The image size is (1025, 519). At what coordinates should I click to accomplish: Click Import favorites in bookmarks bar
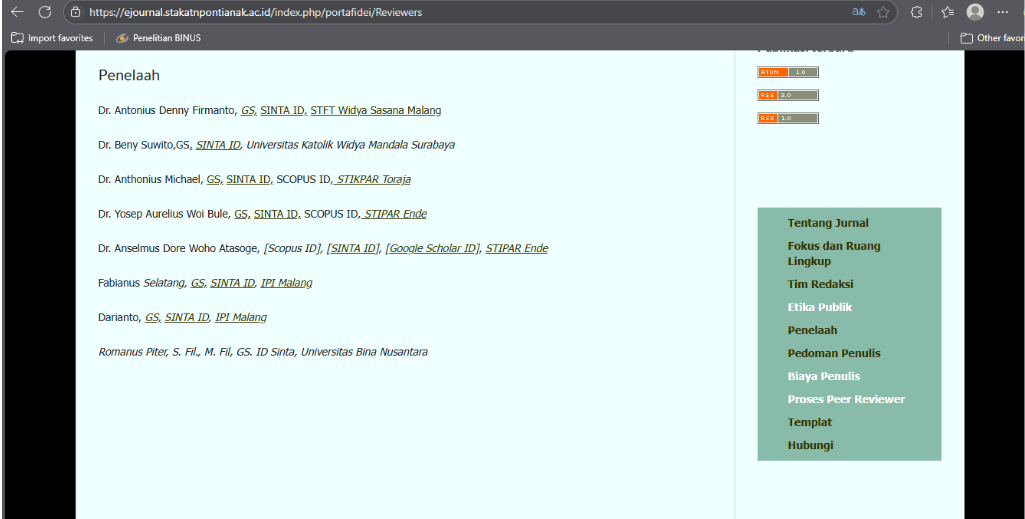coord(52,38)
